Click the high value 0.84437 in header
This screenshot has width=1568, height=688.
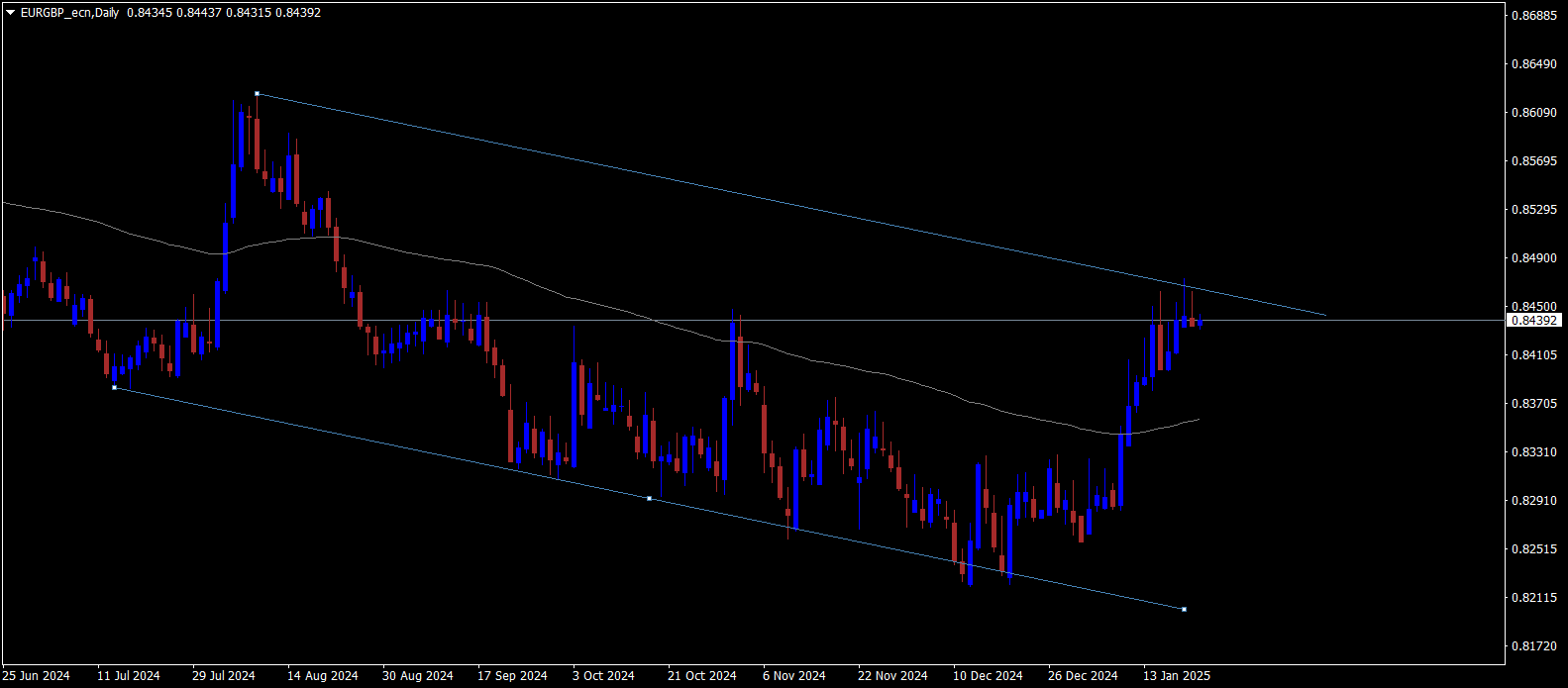click(x=197, y=13)
